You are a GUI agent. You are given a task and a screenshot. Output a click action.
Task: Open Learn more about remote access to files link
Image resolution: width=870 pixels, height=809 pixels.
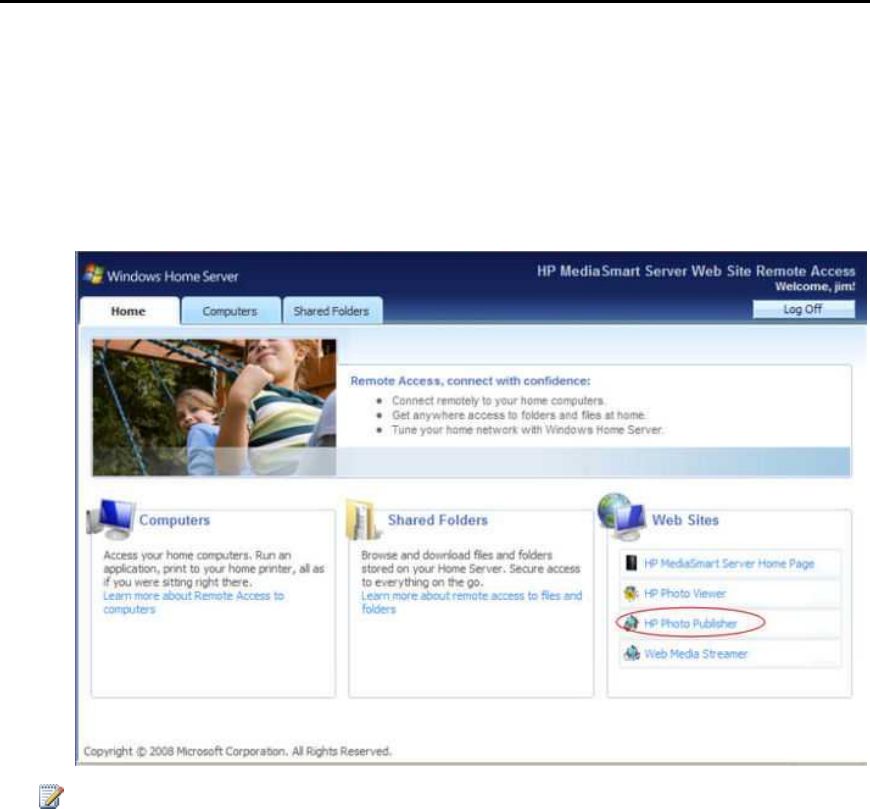pyautogui.click(x=472, y=602)
